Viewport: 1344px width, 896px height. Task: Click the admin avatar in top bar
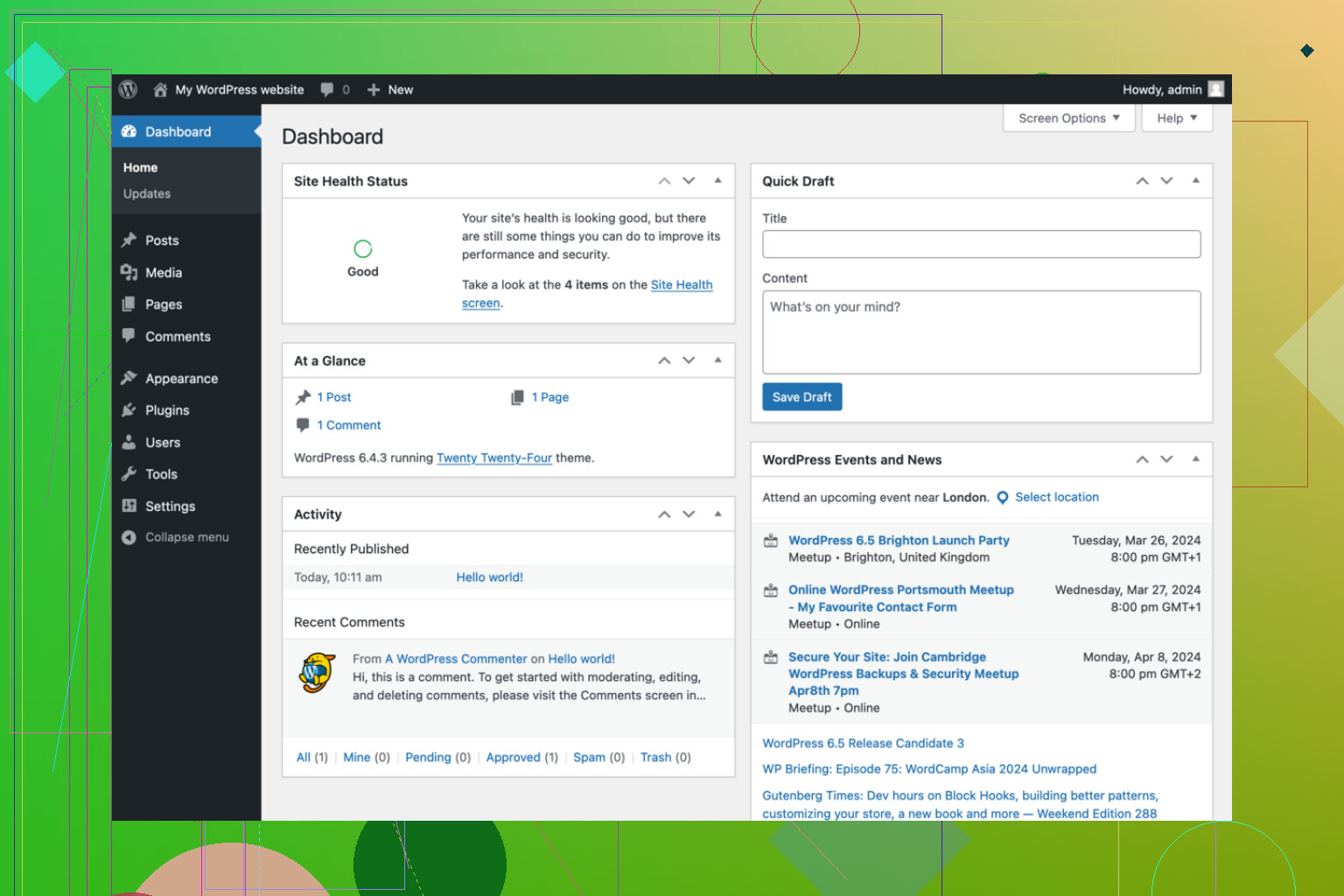pos(1216,89)
